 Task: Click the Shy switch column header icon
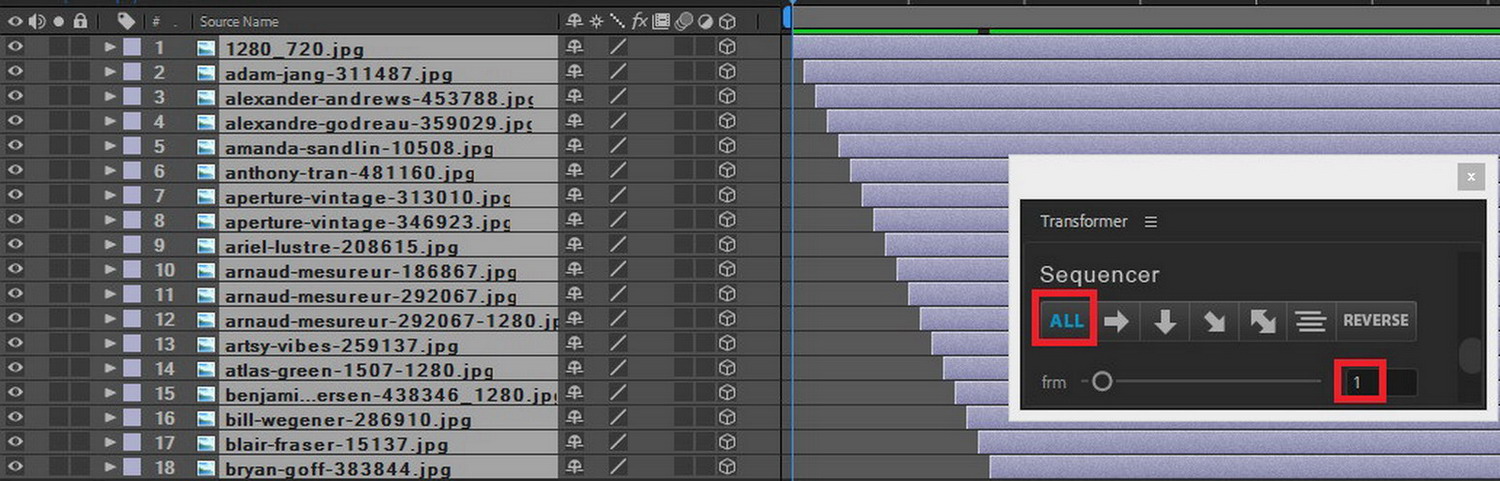(574, 21)
